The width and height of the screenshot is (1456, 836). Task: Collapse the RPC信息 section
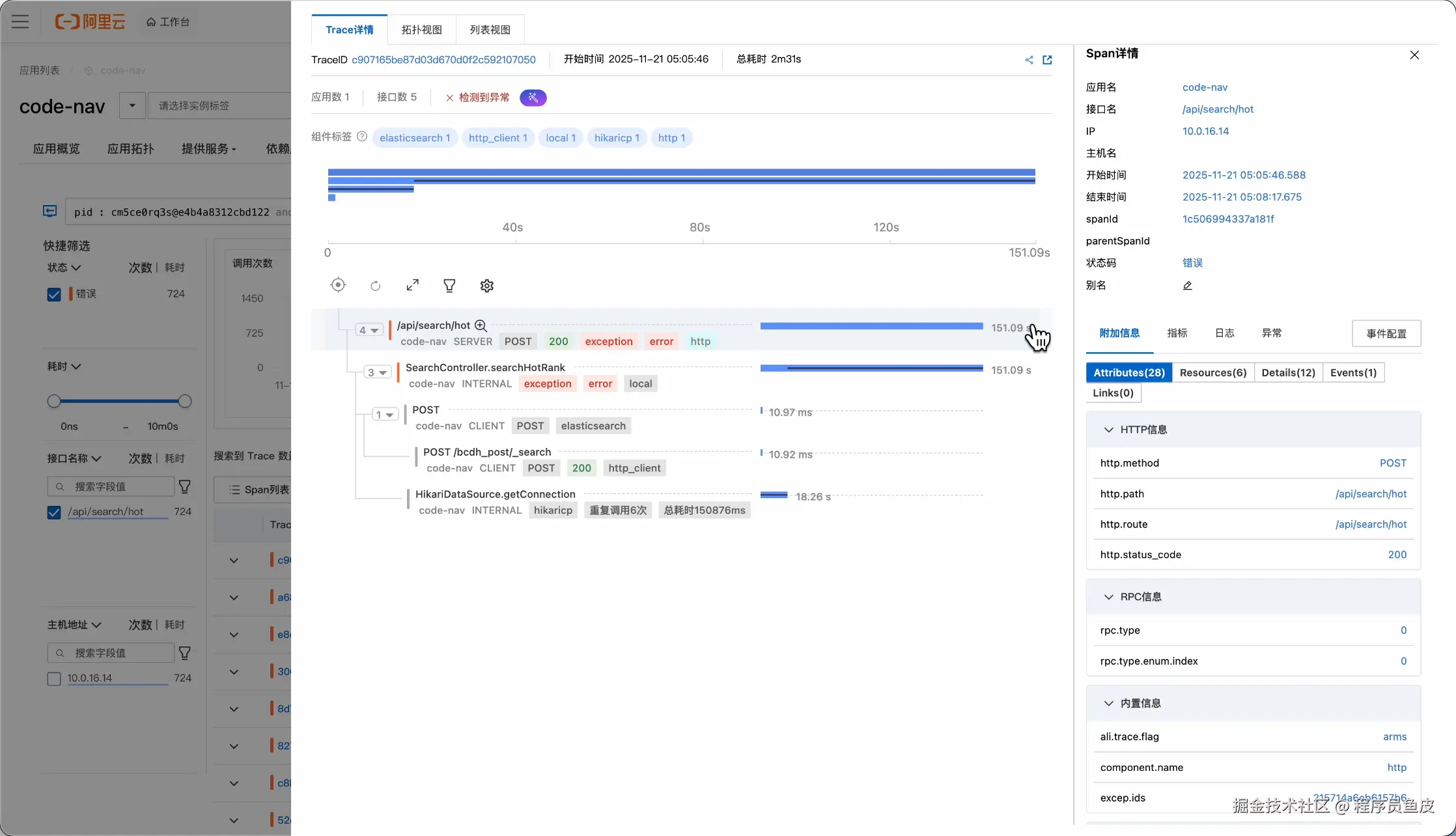1108,597
